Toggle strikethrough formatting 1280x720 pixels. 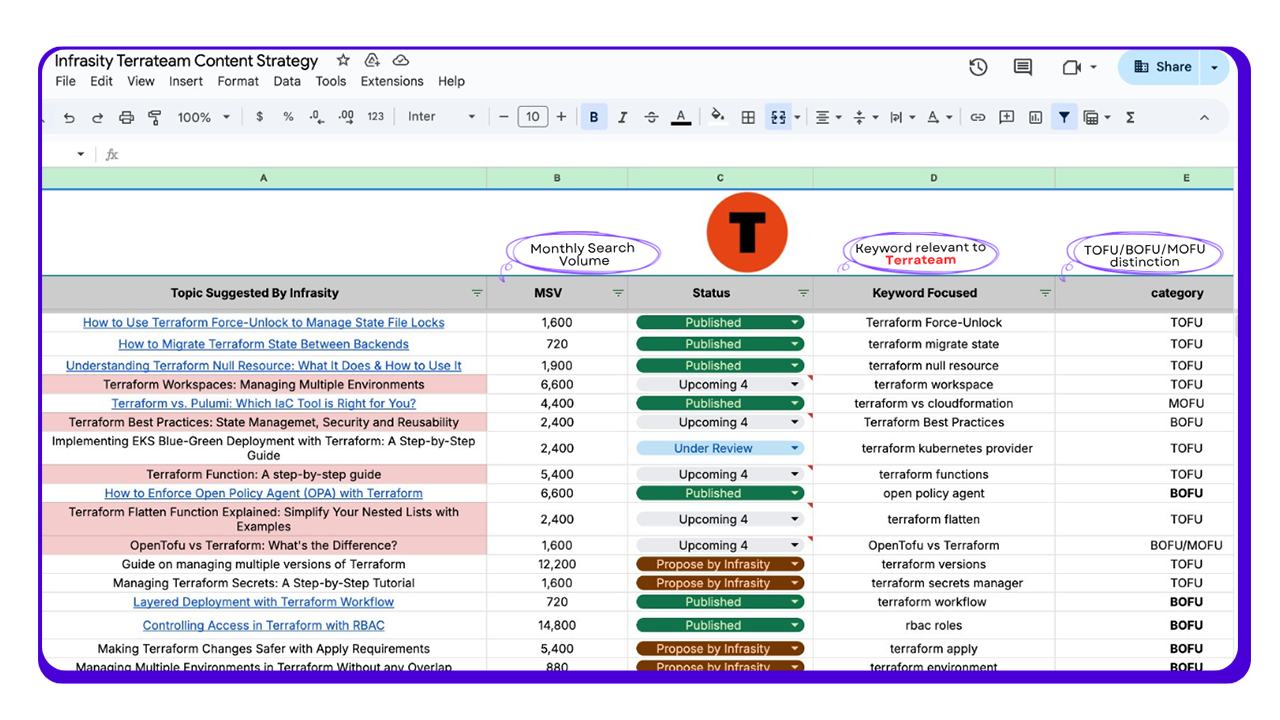pyautogui.click(x=651, y=117)
